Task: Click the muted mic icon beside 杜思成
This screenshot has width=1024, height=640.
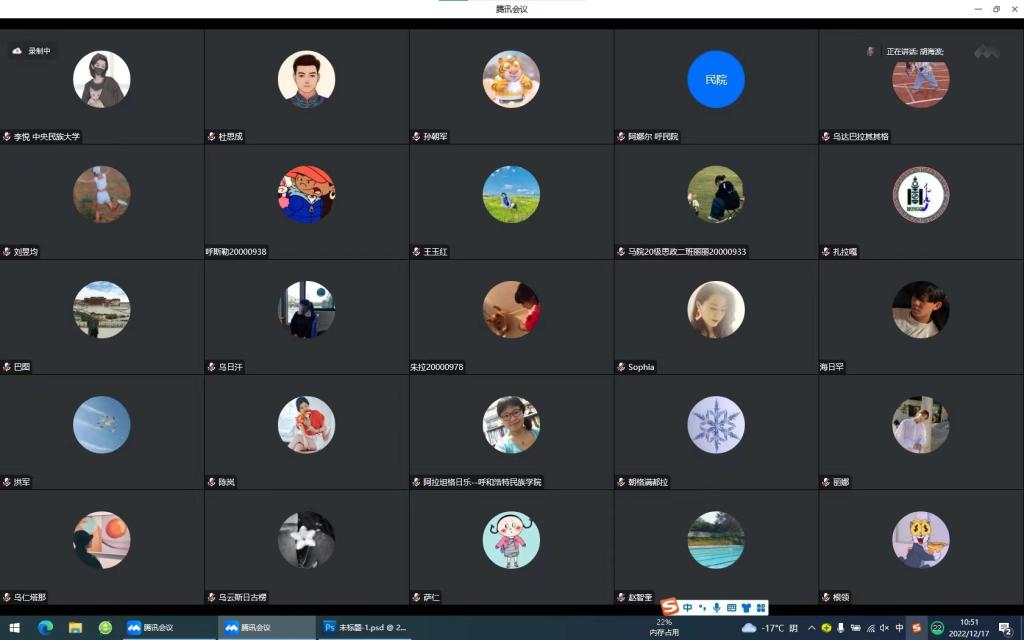Action: (x=211, y=137)
